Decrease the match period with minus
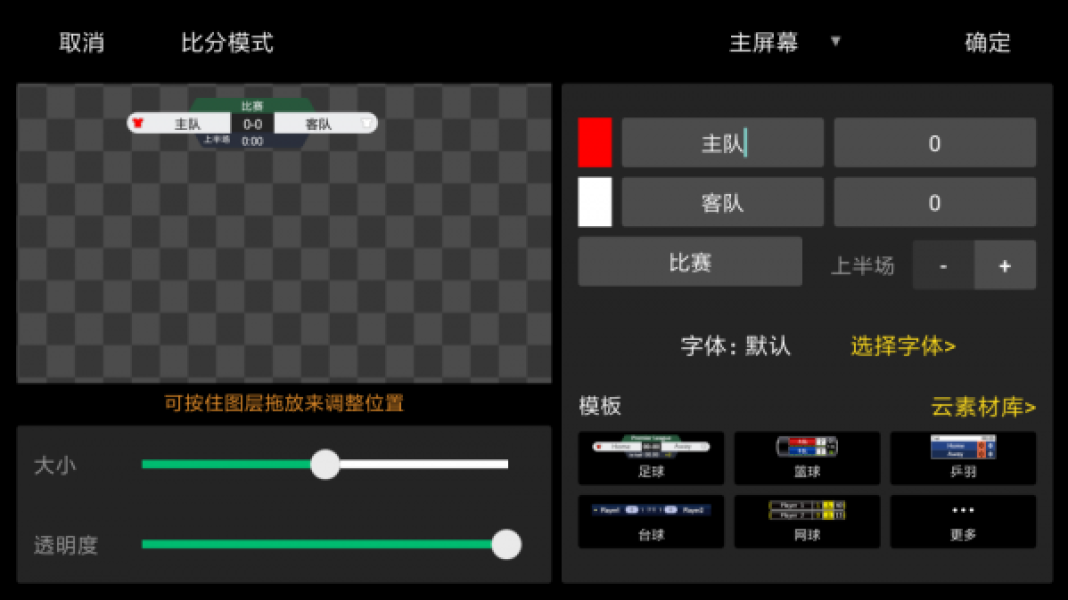This screenshot has height=600, width=1068. (x=943, y=266)
